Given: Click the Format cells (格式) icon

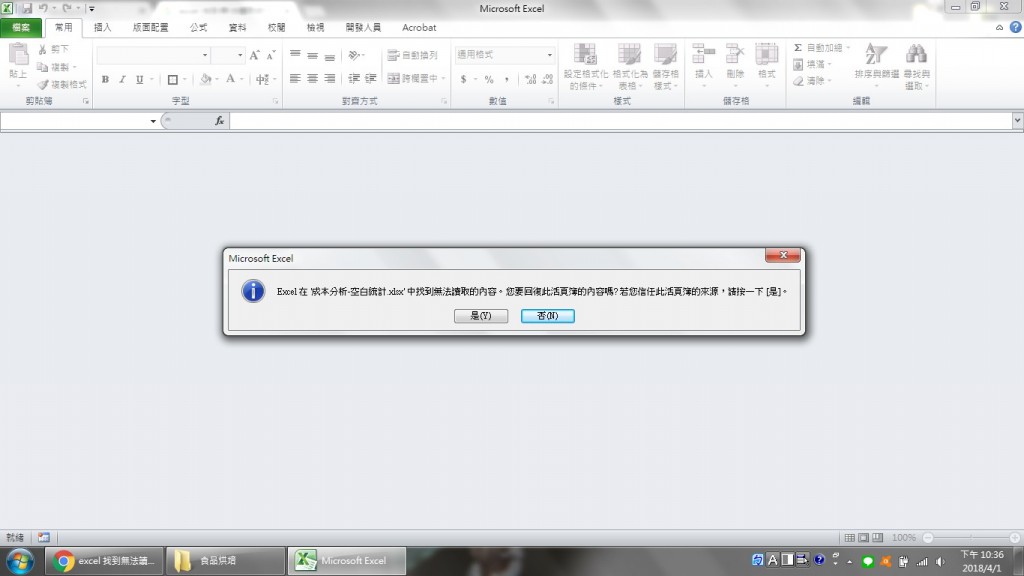Looking at the screenshot, I should [x=767, y=54].
